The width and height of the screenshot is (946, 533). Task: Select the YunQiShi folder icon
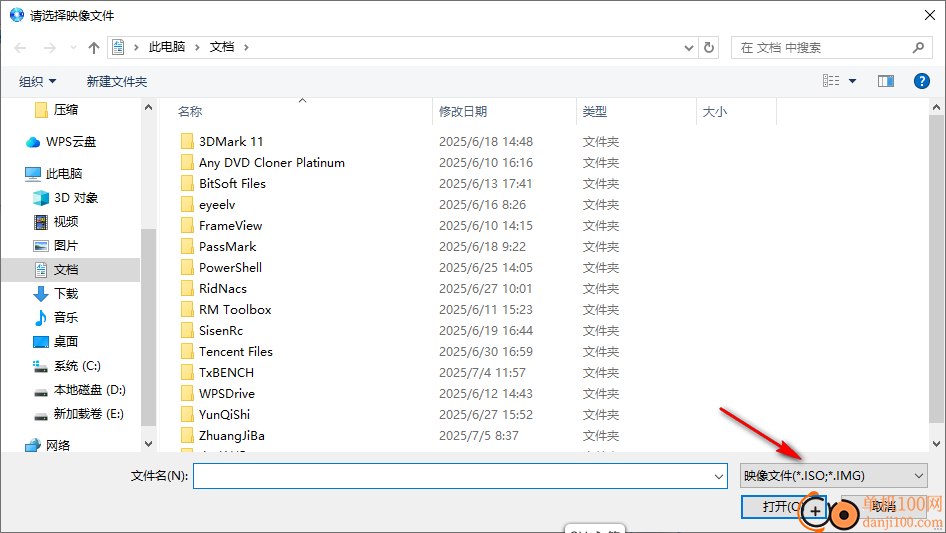point(187,415)
